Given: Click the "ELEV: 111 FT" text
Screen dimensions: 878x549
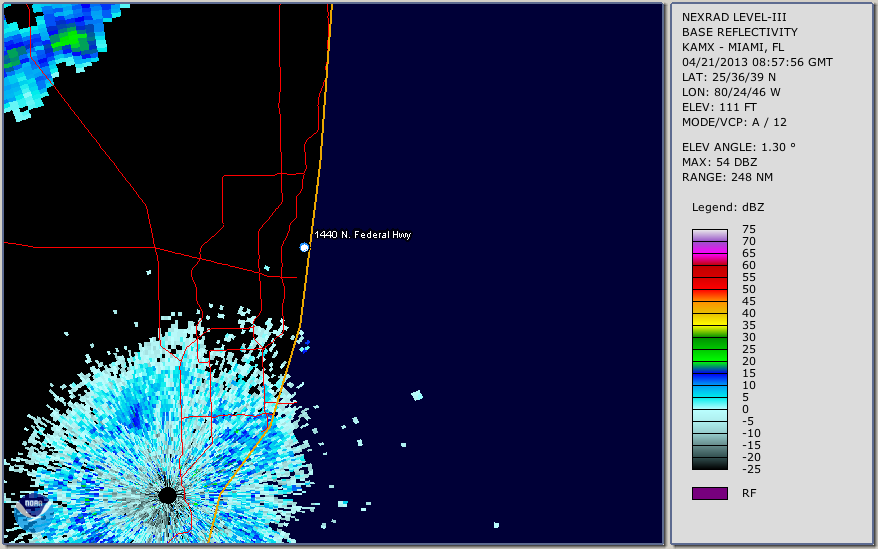Looking at the screenshot, I should [x=720, y=107].
